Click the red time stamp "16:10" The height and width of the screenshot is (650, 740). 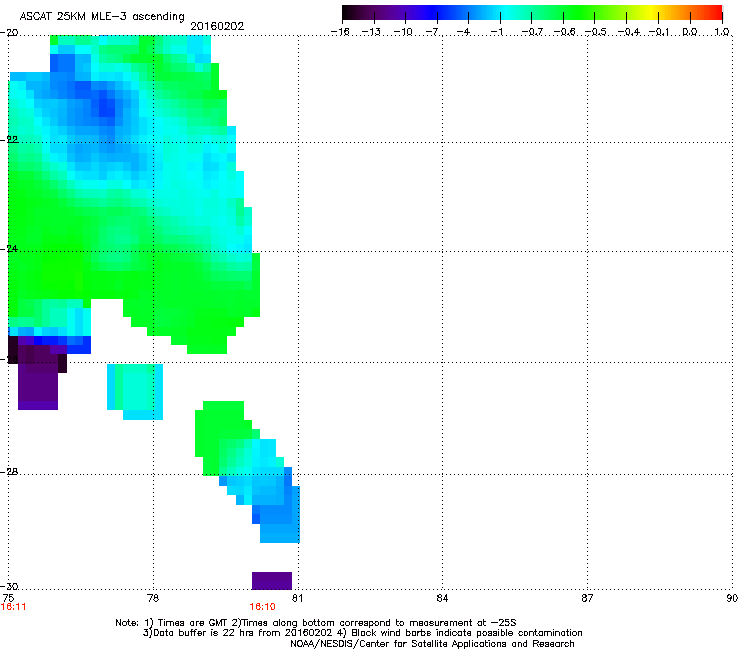point(262,607)
